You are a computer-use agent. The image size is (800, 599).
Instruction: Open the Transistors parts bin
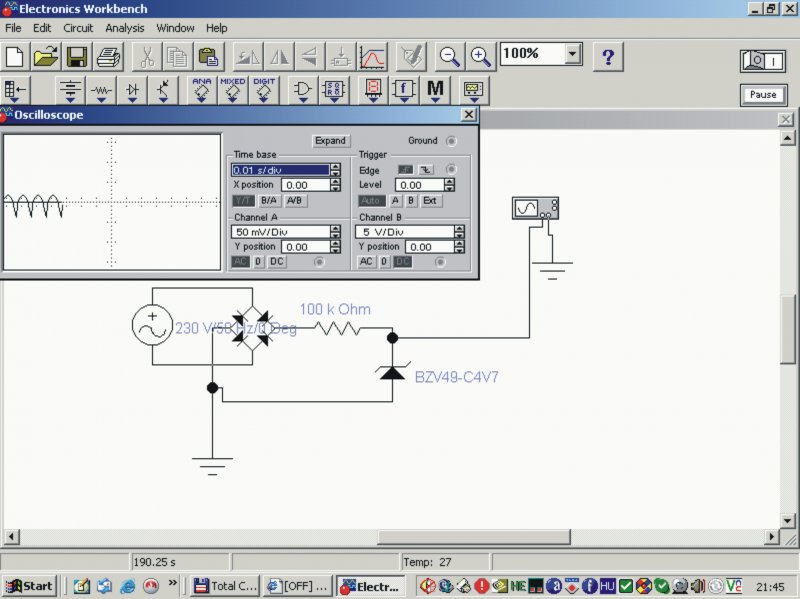(x=163, y=90)
